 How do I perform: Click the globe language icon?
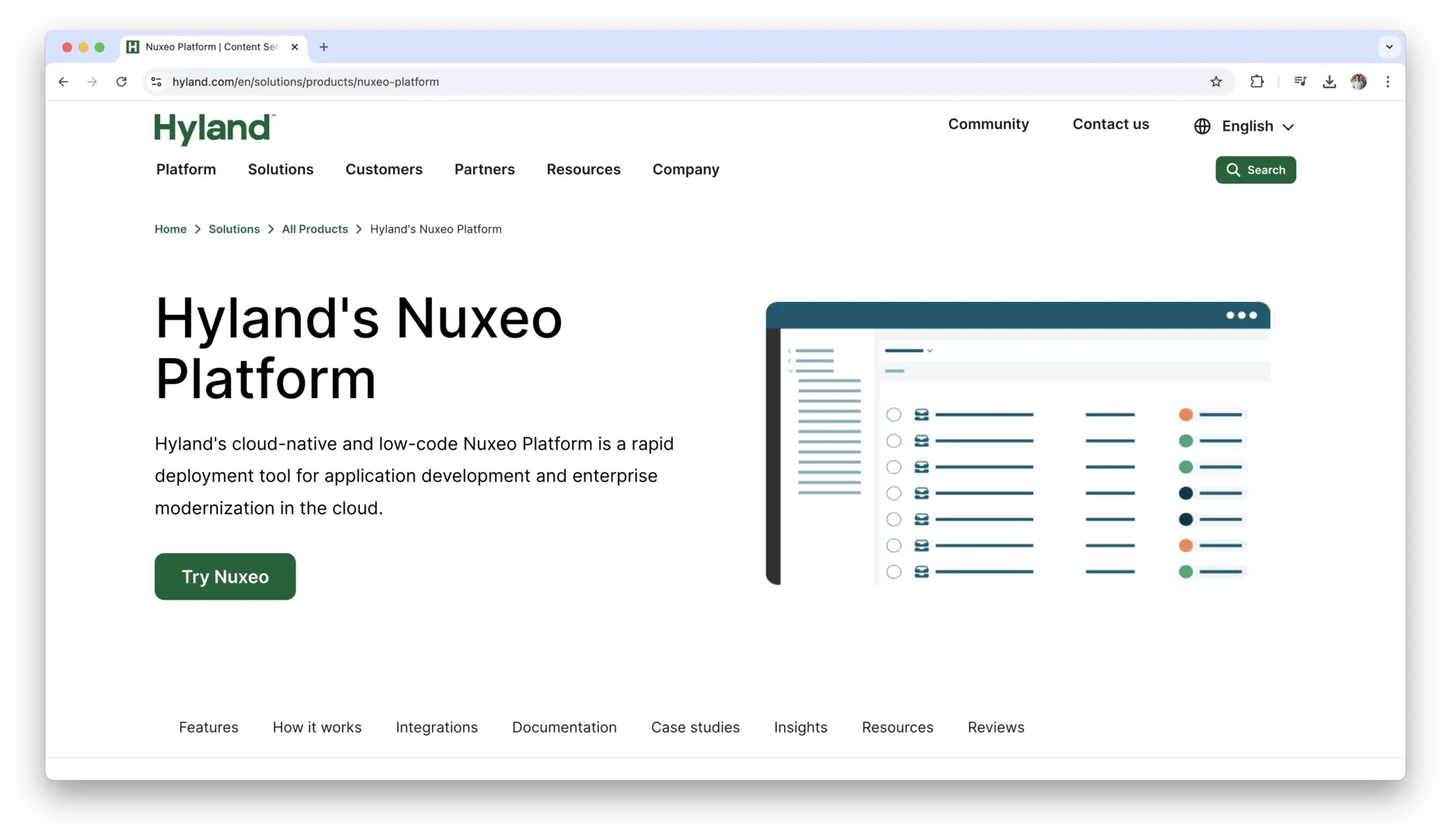(1202, 126)
